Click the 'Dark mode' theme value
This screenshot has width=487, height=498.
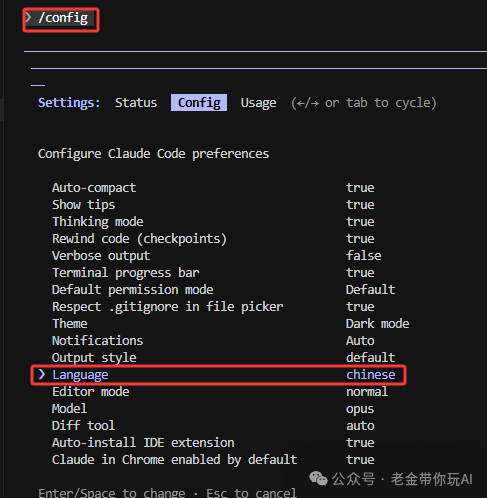click(378, 324)
